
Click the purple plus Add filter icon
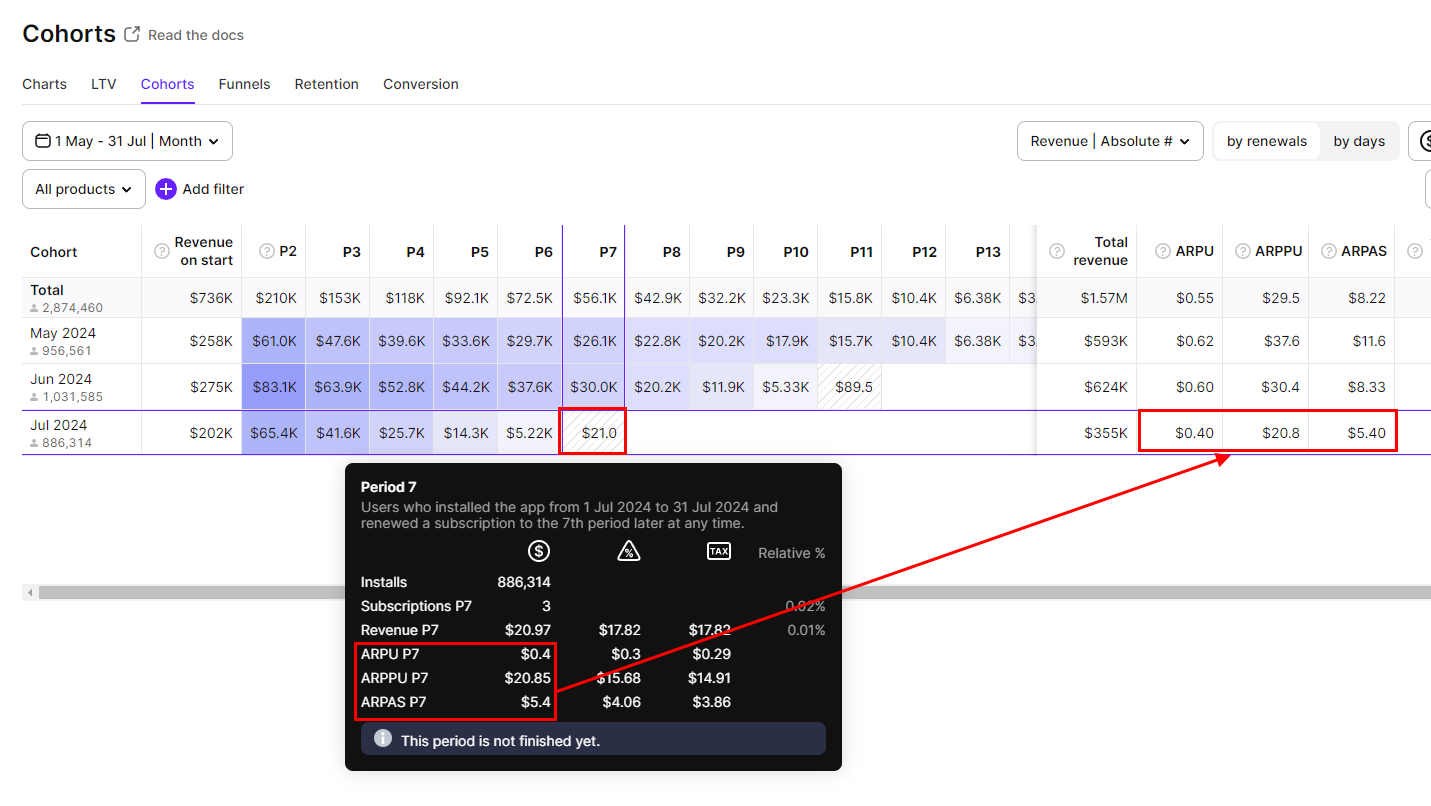[x=166, y=189]
